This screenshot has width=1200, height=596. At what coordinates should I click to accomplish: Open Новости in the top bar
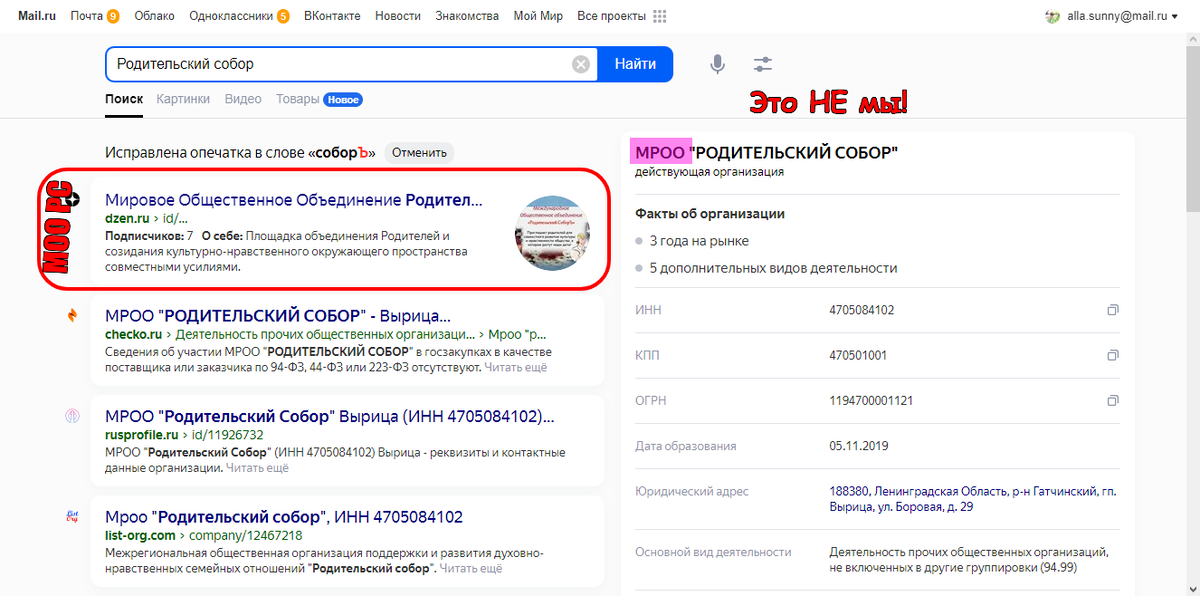click(399, 17)
